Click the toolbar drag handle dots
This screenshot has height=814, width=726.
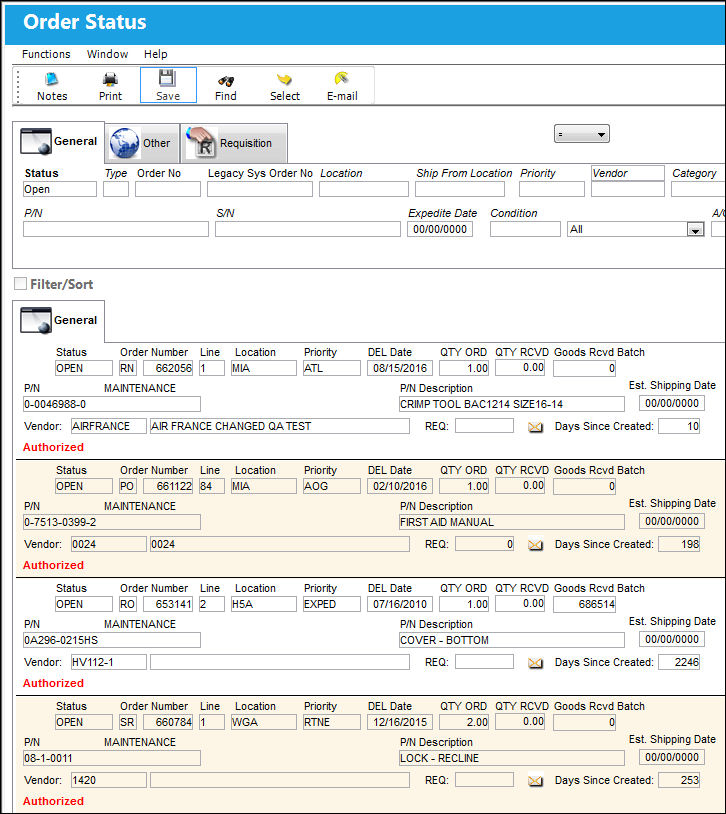pos(18,86)
